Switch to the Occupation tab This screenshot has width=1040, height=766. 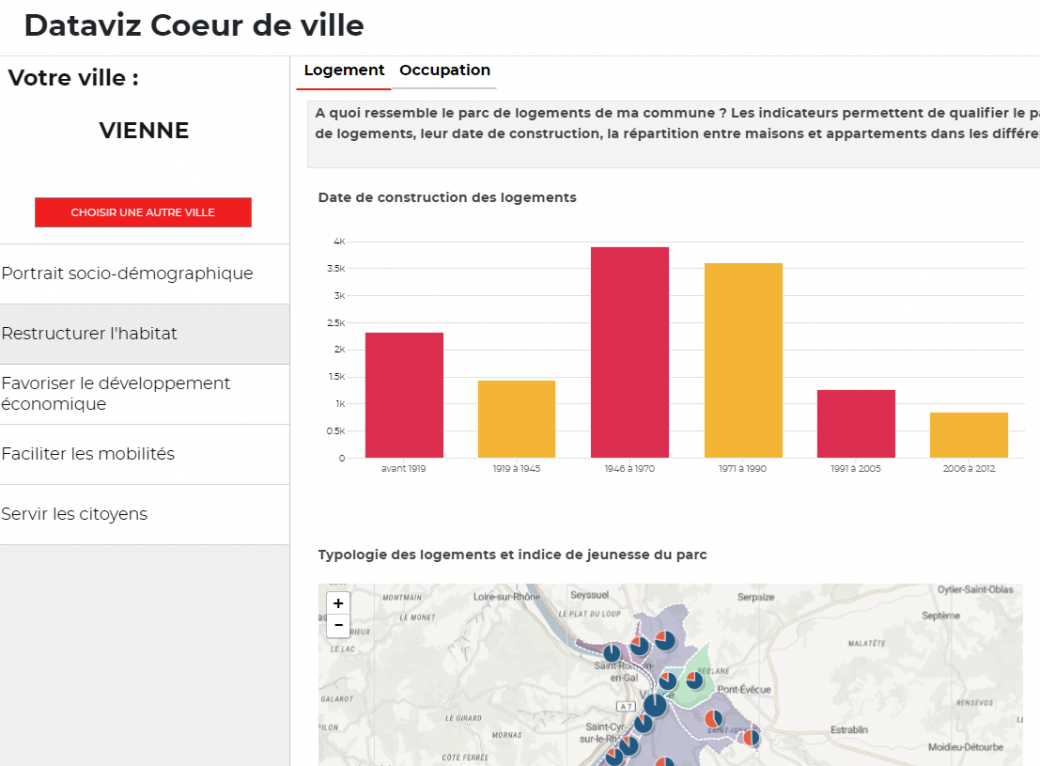point(444,70)
